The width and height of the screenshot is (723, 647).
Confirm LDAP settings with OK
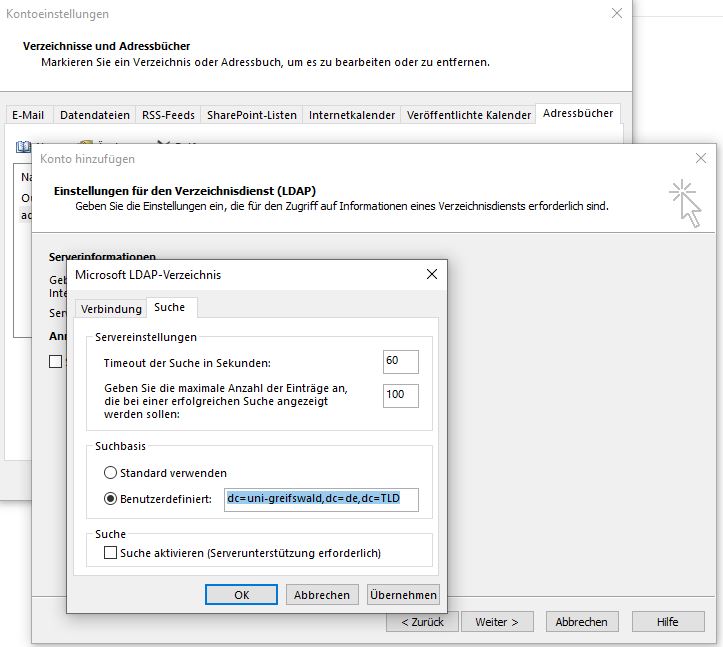[x=241, y=594]
